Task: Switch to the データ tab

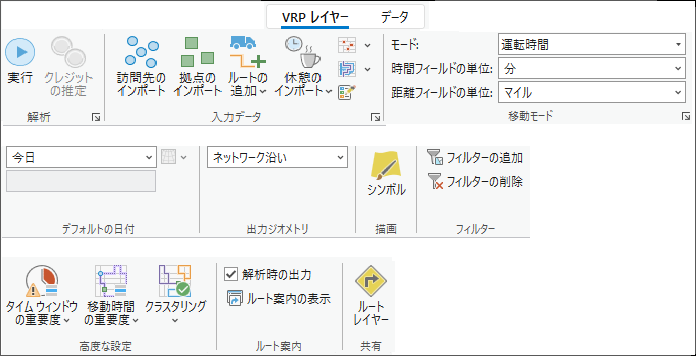Action: coord(394,17)
